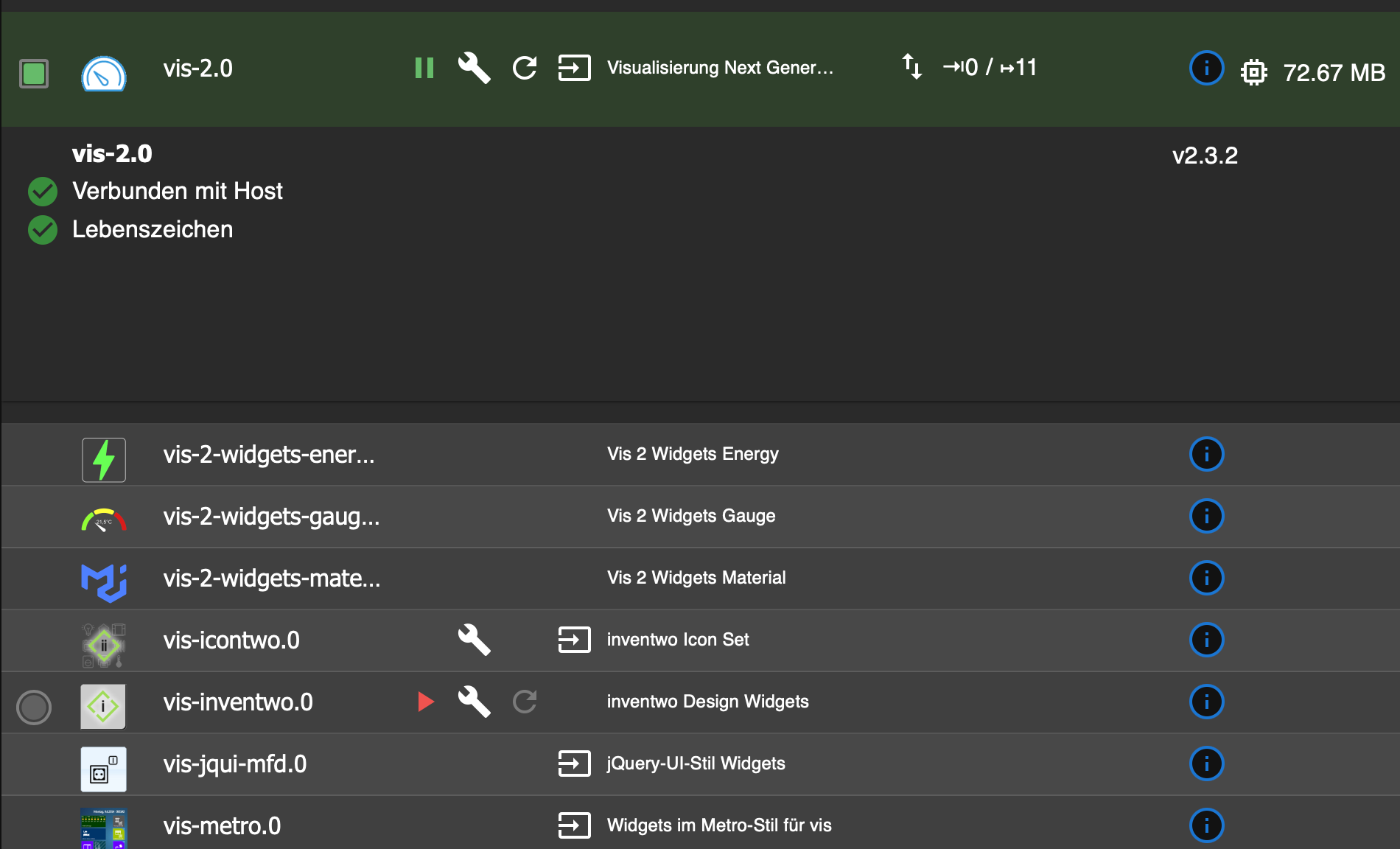1400x849 pixels.
Task: Open vis-metro.0 web link icon
Action: 574,825
